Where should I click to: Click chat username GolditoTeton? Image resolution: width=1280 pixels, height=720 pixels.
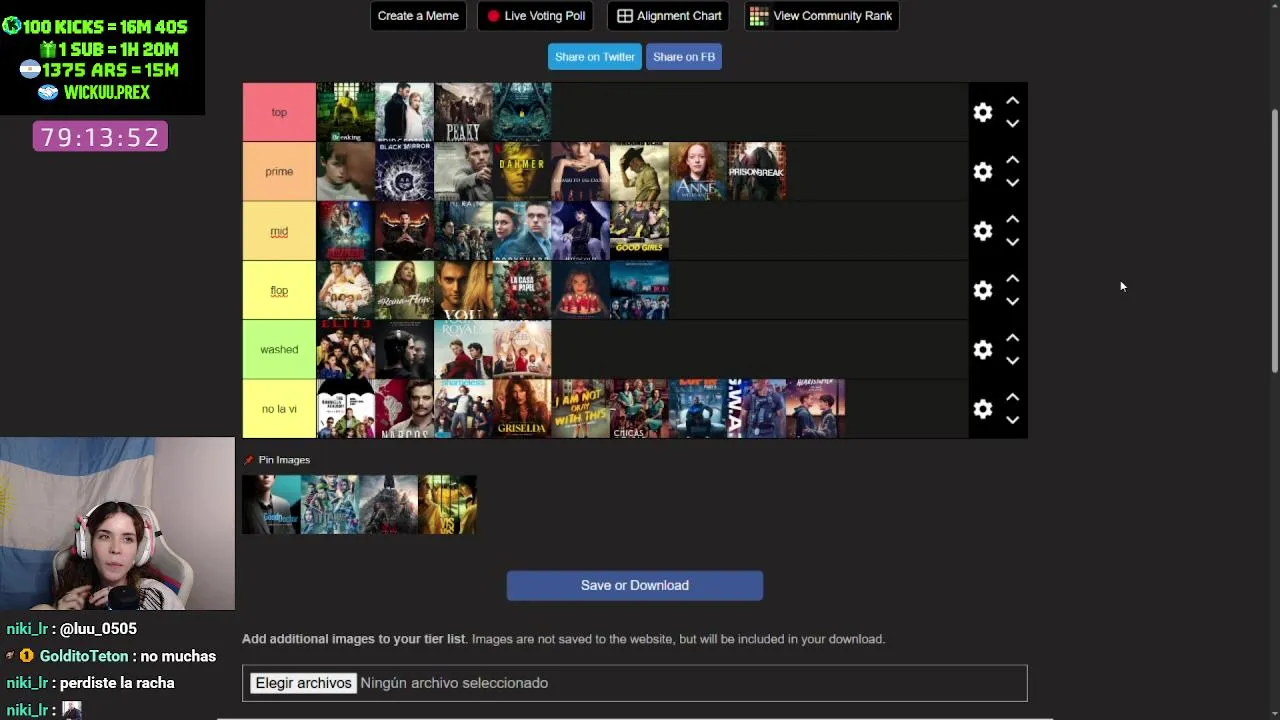(x=84, y=656)
